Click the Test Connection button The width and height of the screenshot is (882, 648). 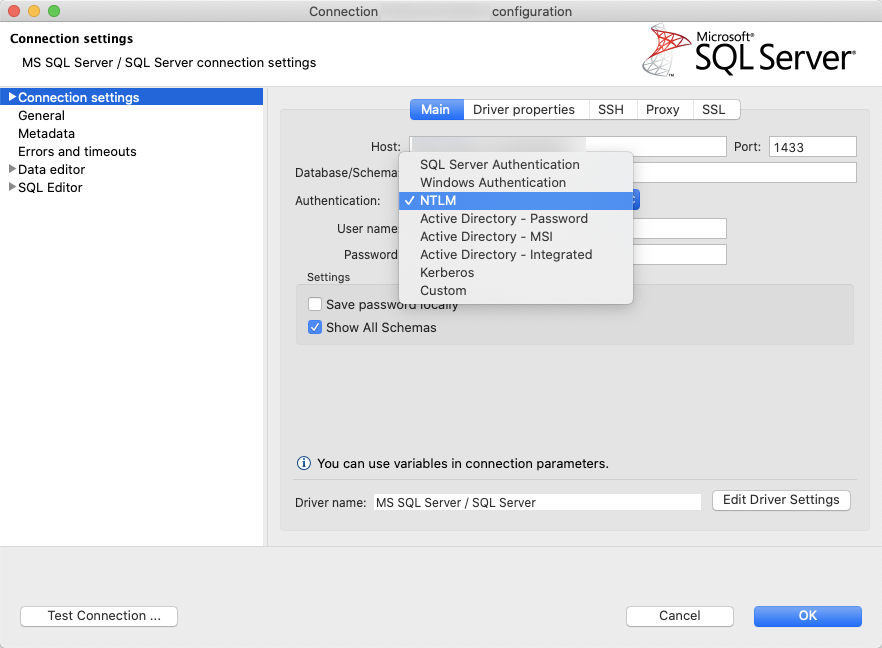coord(98,616)
